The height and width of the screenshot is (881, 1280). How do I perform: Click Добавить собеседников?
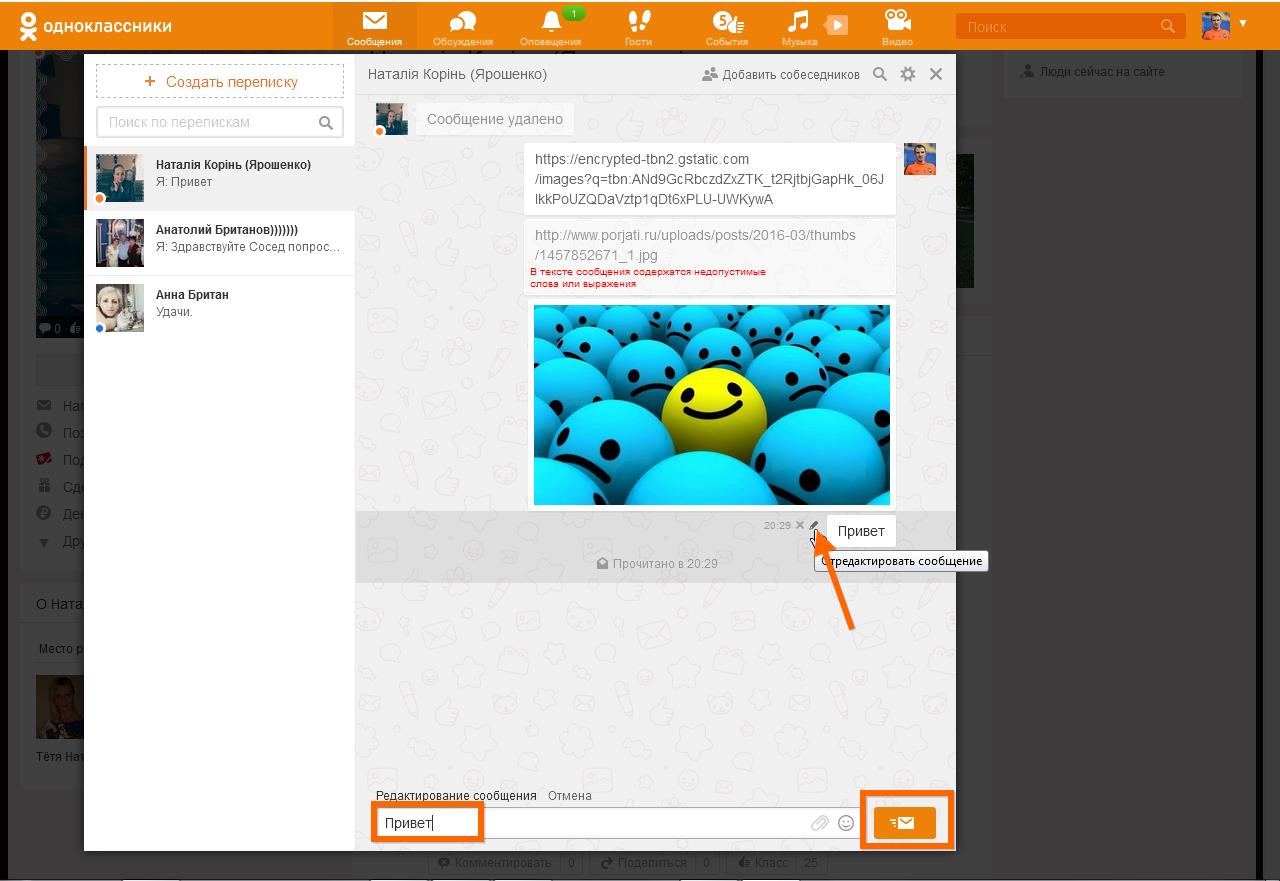point(781,74)
